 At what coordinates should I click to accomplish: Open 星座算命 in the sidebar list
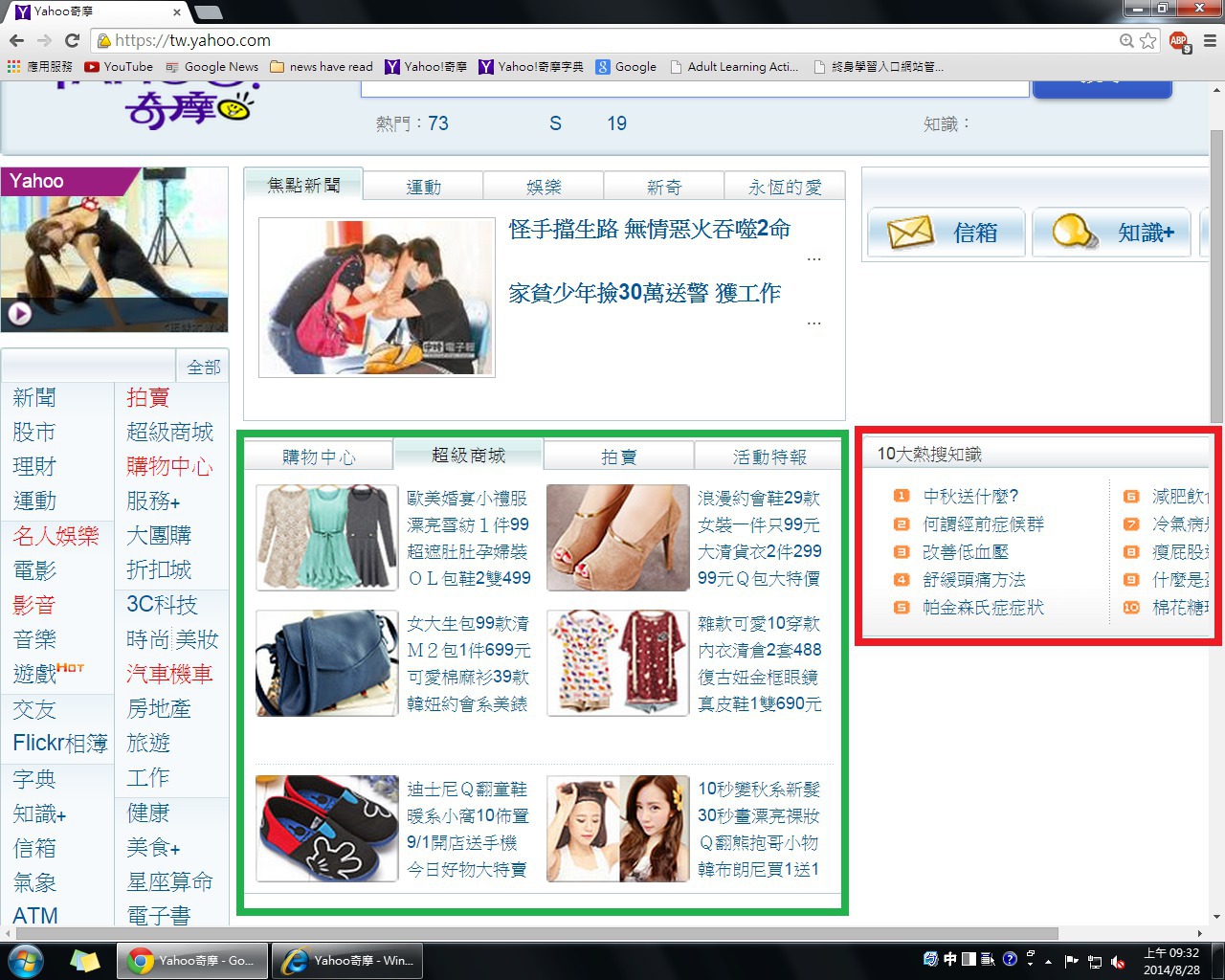pyautogui.click(x=169, y=881)
